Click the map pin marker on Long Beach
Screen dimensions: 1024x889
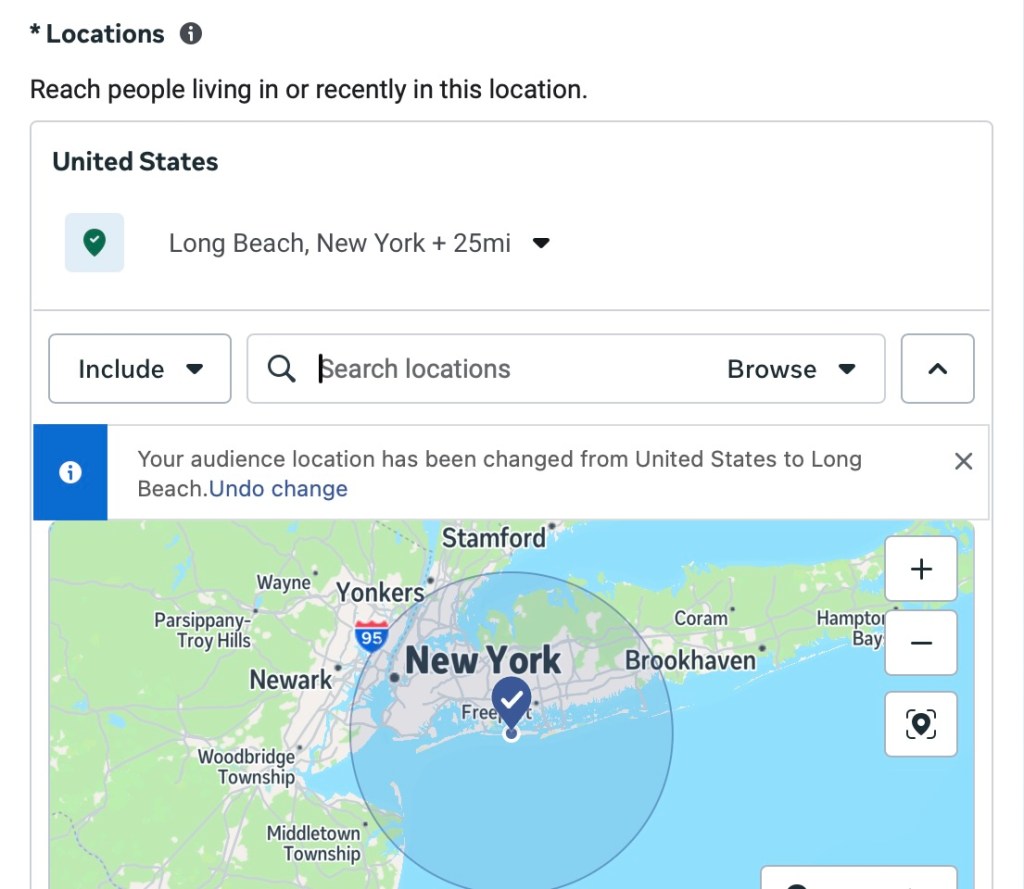tap(512, 702)
